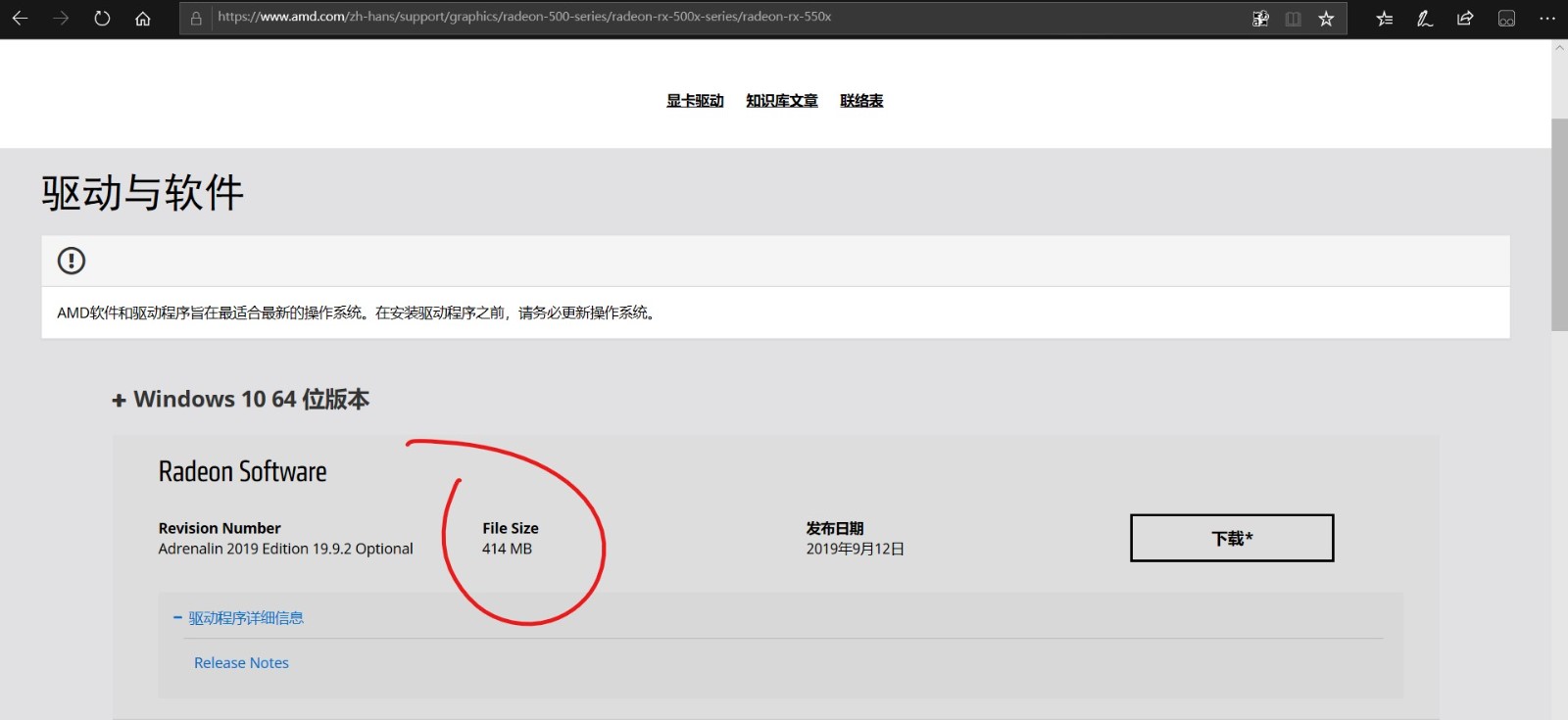Screen dimensions: 1568x720
Task: Open the 联络表 link
Action: coord(861,101)
